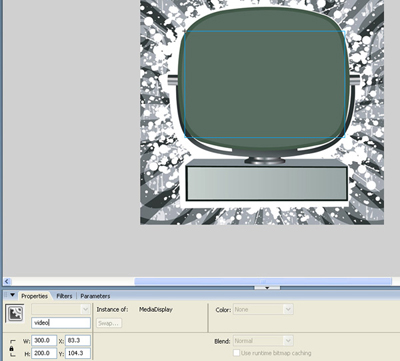Toggle Use runtime bitmap caching checkbox
This screenshot has width=400, height=361.
tap(236, 353)
